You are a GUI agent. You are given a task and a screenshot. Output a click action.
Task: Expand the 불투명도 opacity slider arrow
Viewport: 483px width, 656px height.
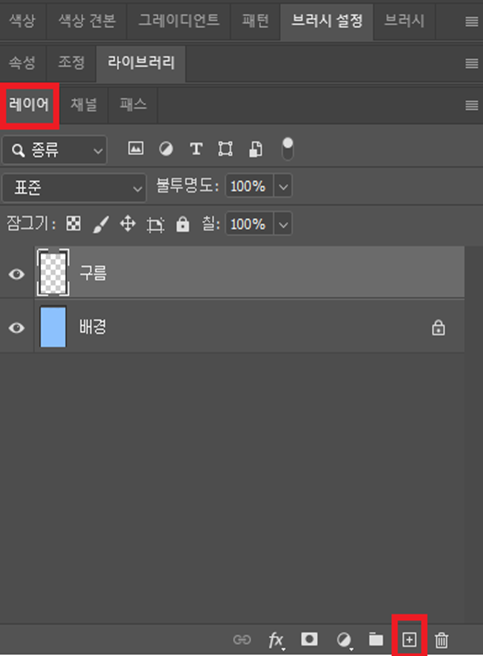coord(283,186)
